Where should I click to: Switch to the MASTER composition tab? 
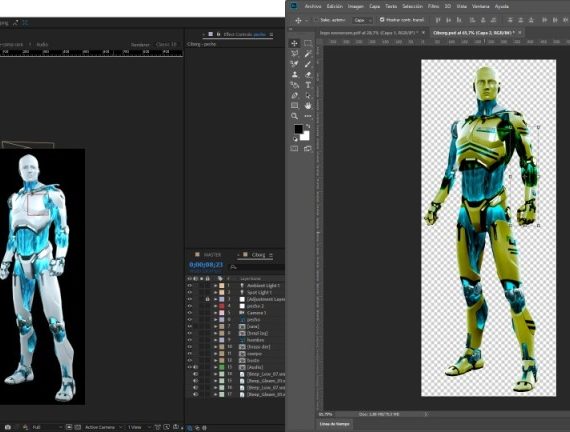click(212, 255)
